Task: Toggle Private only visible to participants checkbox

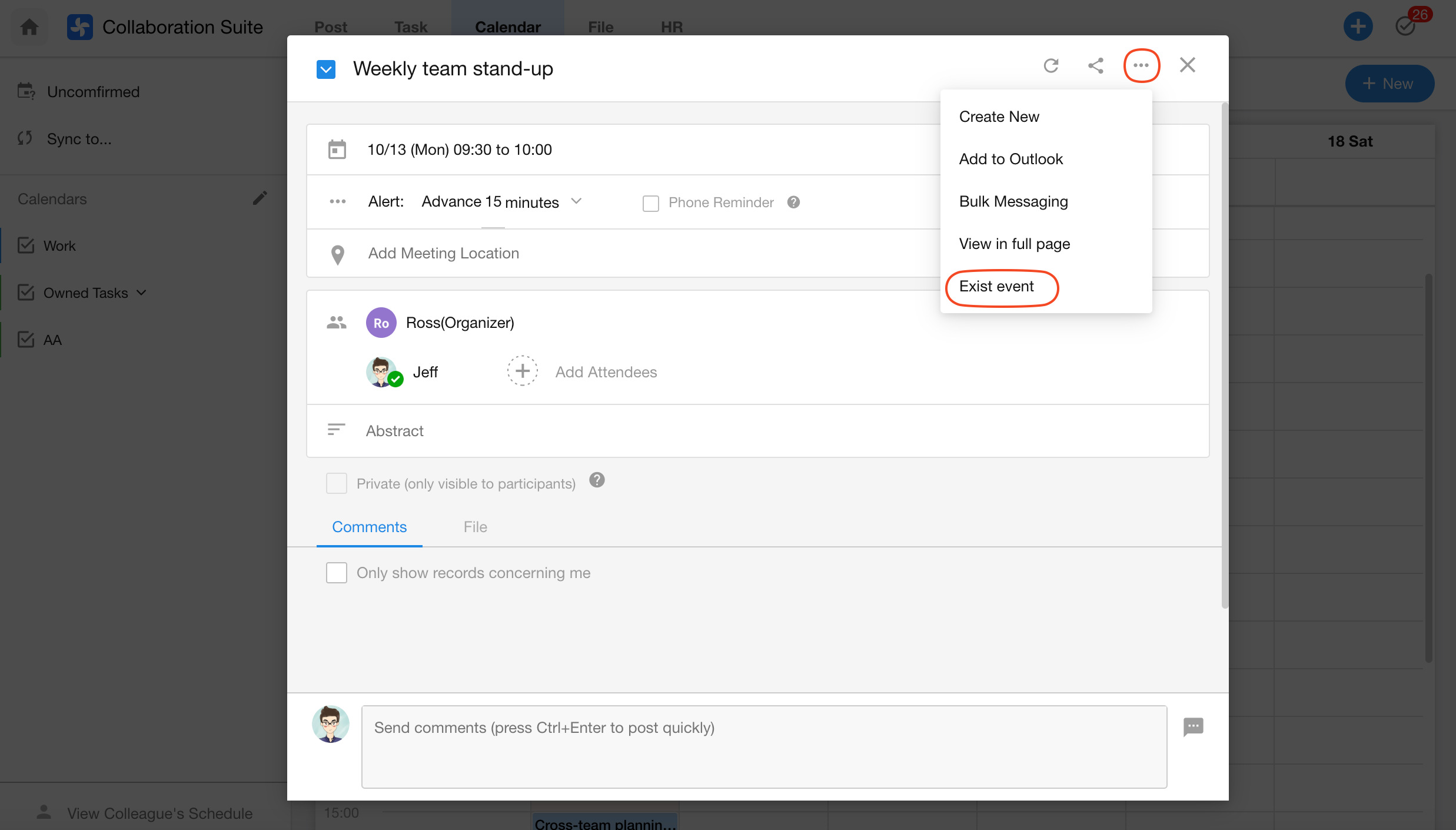Action: 337,483
